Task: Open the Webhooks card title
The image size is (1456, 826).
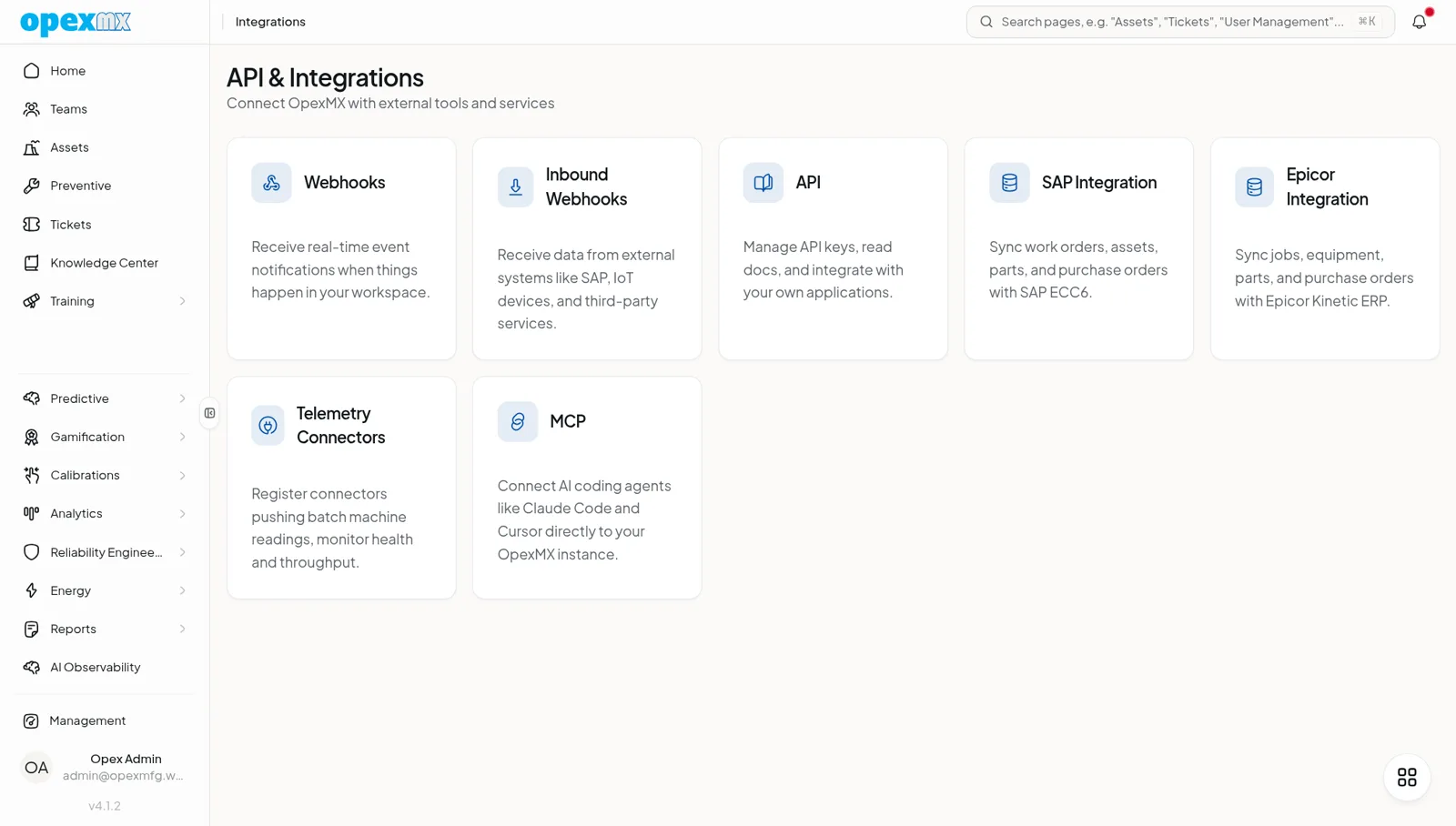Action: pyautogui.click(x=344, y=183)
